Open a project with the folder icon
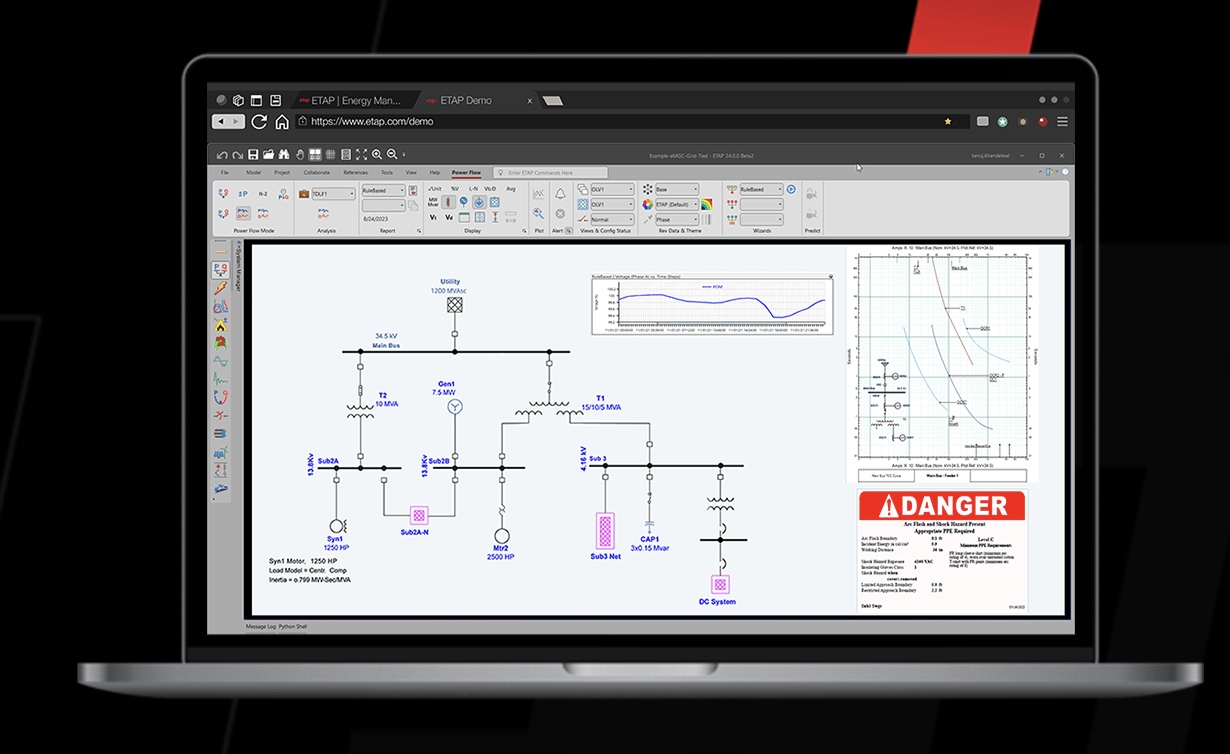This screenshot has height=754, width=1230. pos(268,154)
